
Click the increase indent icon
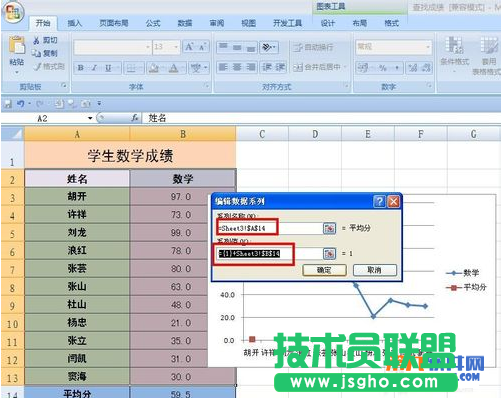coord(280,67)
